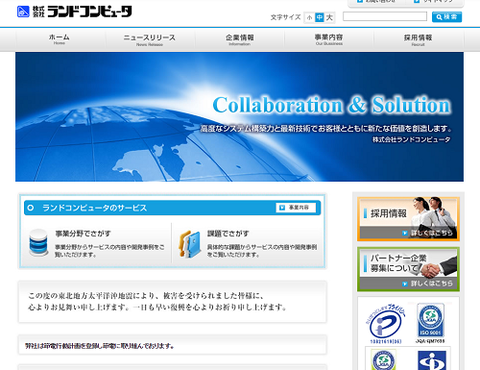This screenshot has width=480, height=370.
Task: Click the top-right header utility link
Action: [434, 2]
